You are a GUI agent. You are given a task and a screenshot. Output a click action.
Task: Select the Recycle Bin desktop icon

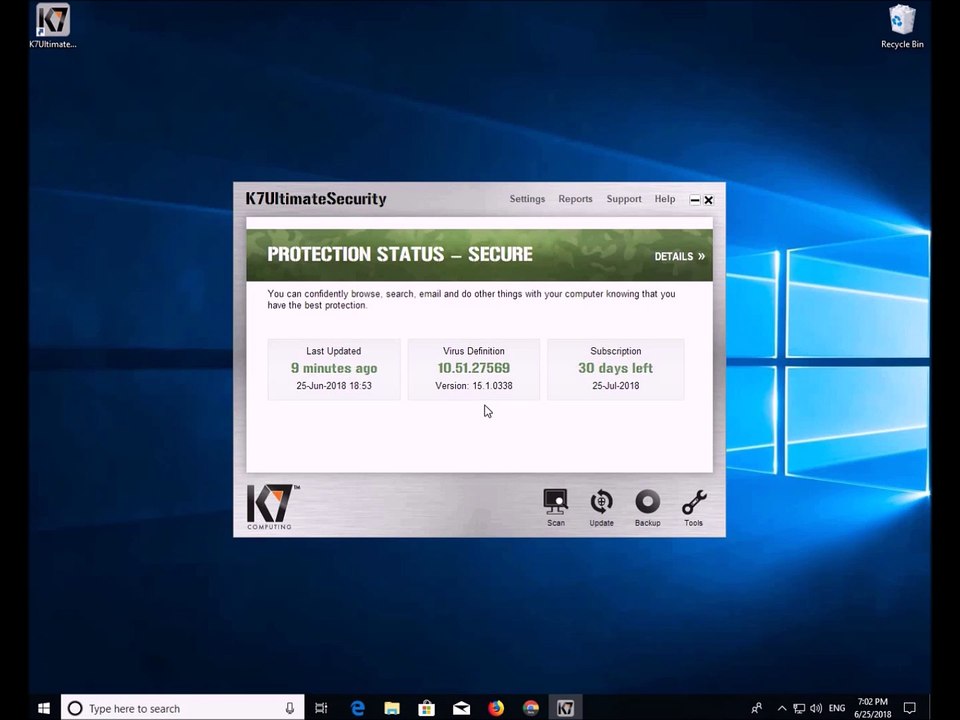click(902, 26)
